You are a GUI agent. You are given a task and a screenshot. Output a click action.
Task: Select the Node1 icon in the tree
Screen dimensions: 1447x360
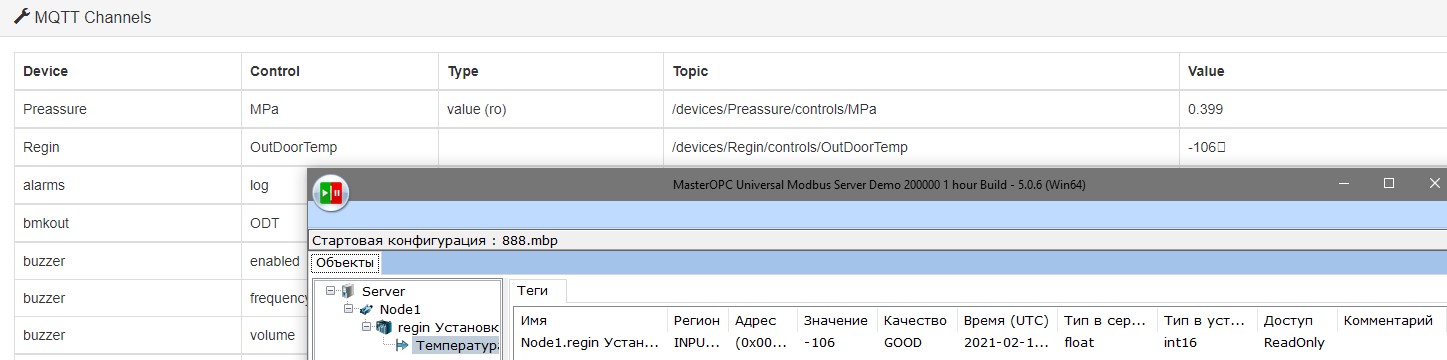(x=365, y=309)
